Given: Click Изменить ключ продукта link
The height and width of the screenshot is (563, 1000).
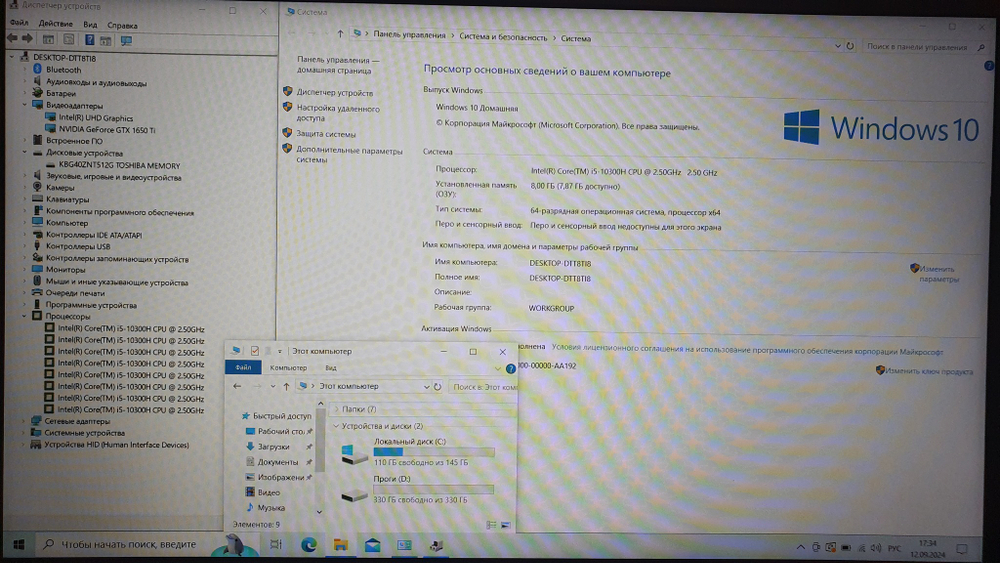Looking at the screenshot, I should [929, 371].
